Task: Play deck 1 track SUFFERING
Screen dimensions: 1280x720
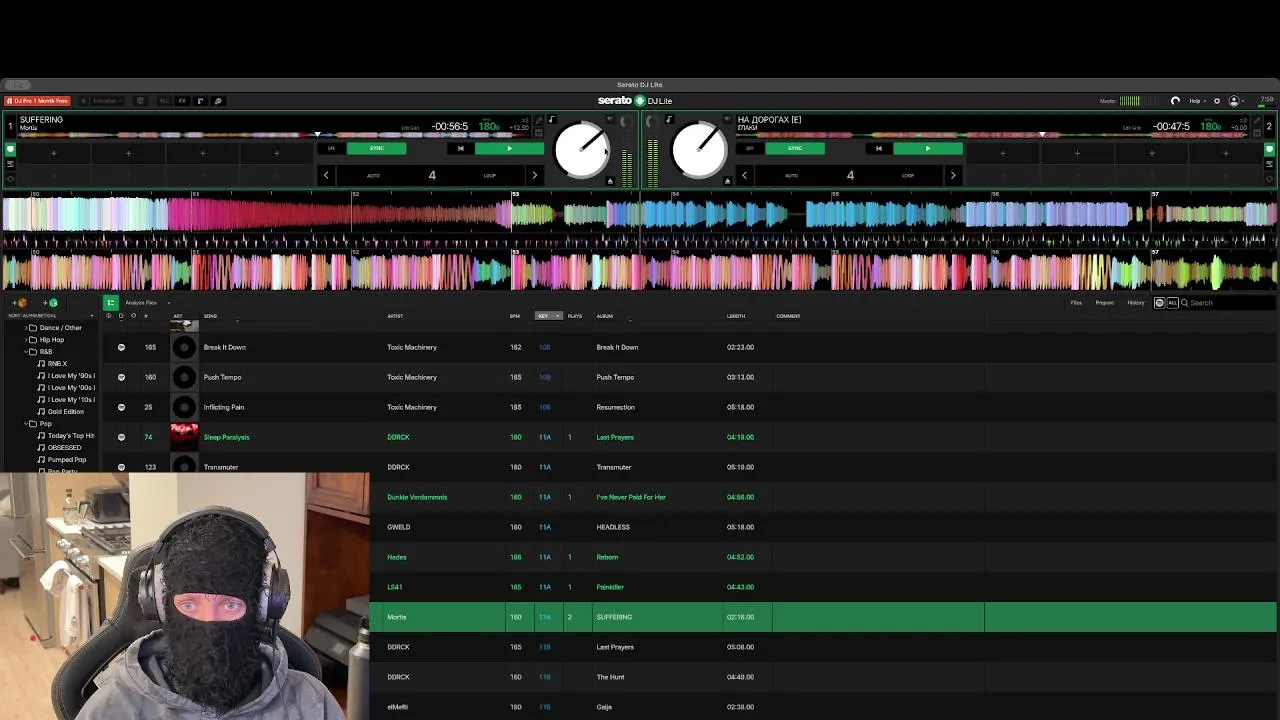Action: click(509, 148)
